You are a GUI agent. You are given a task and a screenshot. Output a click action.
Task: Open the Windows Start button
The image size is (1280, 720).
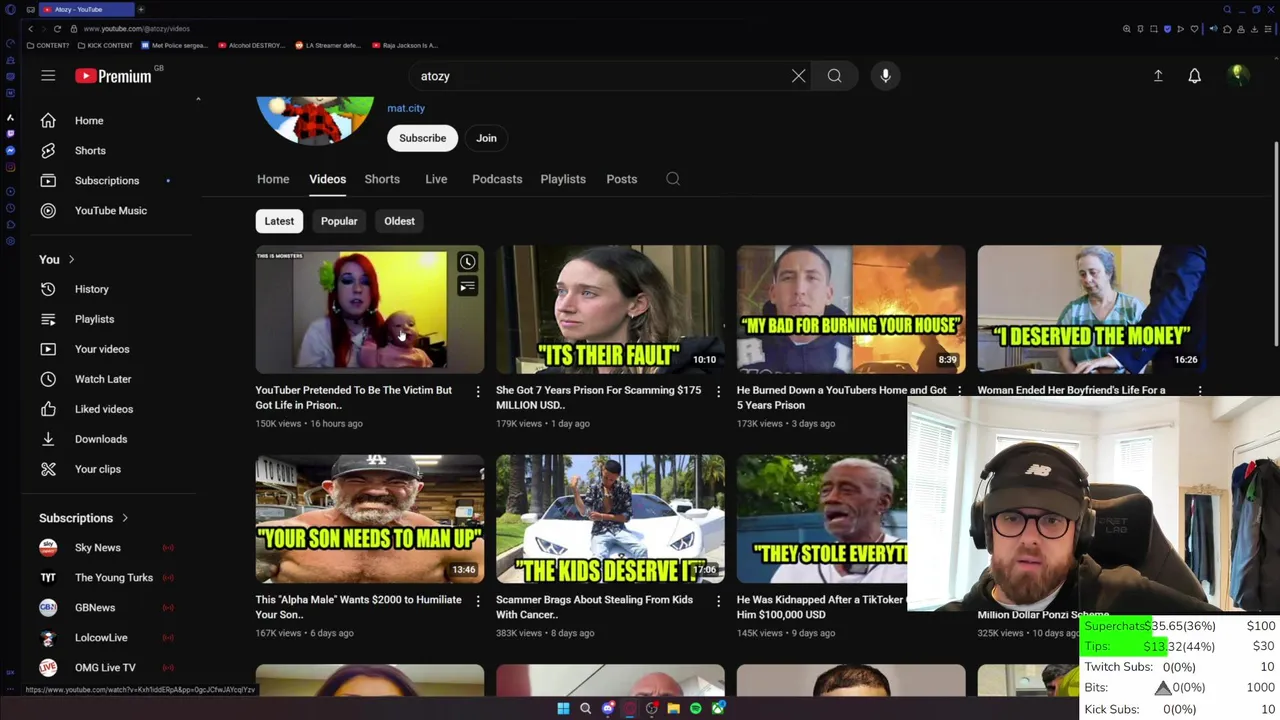tap(563, 709)
